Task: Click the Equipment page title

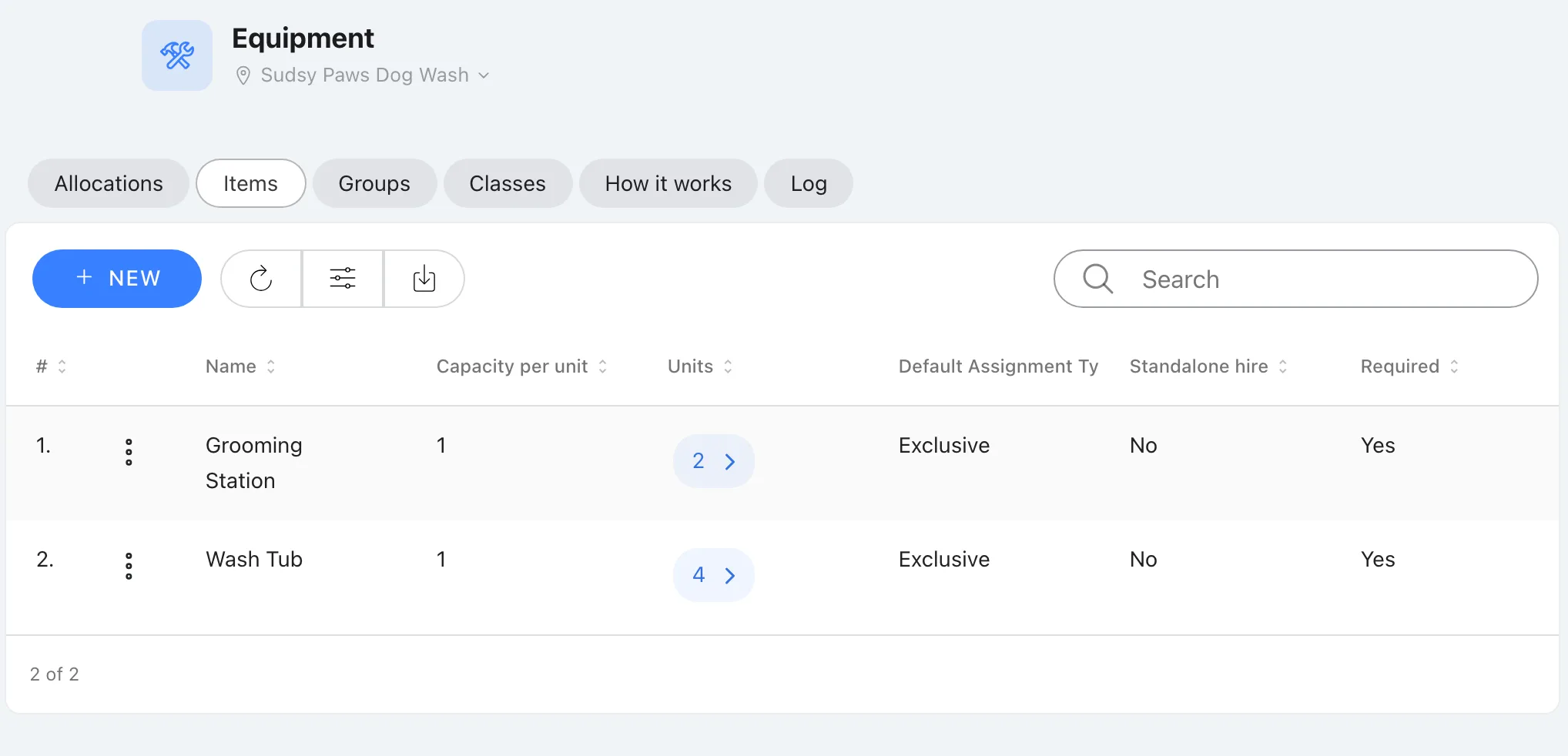Action: pyautogui.click(x=303, y=38)
